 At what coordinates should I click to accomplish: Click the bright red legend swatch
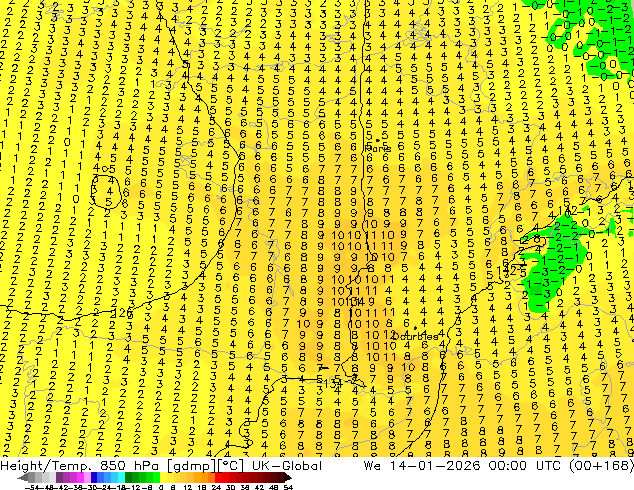[218, 477]
